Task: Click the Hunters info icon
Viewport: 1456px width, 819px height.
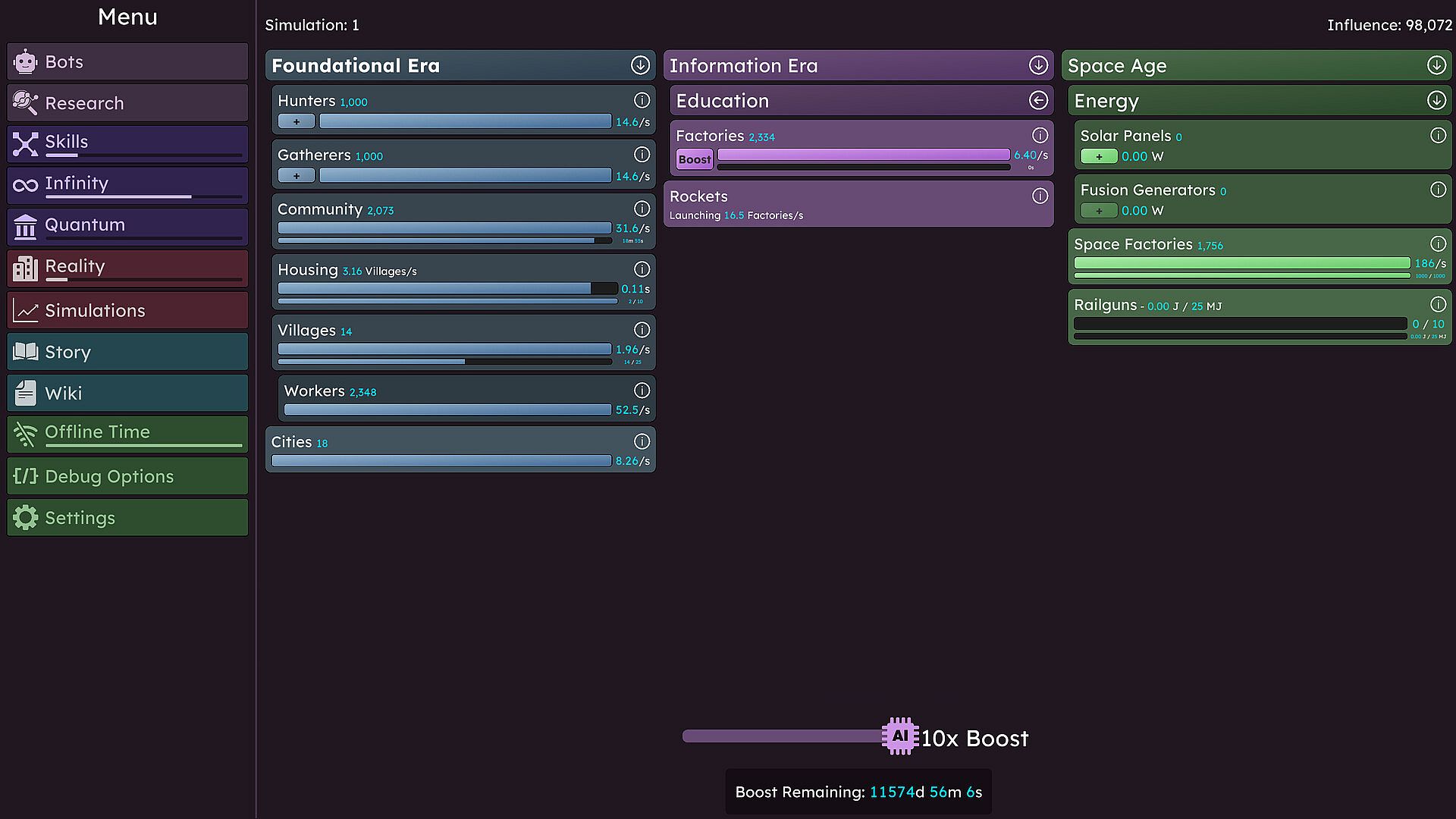Action: (x=642, y=100)
